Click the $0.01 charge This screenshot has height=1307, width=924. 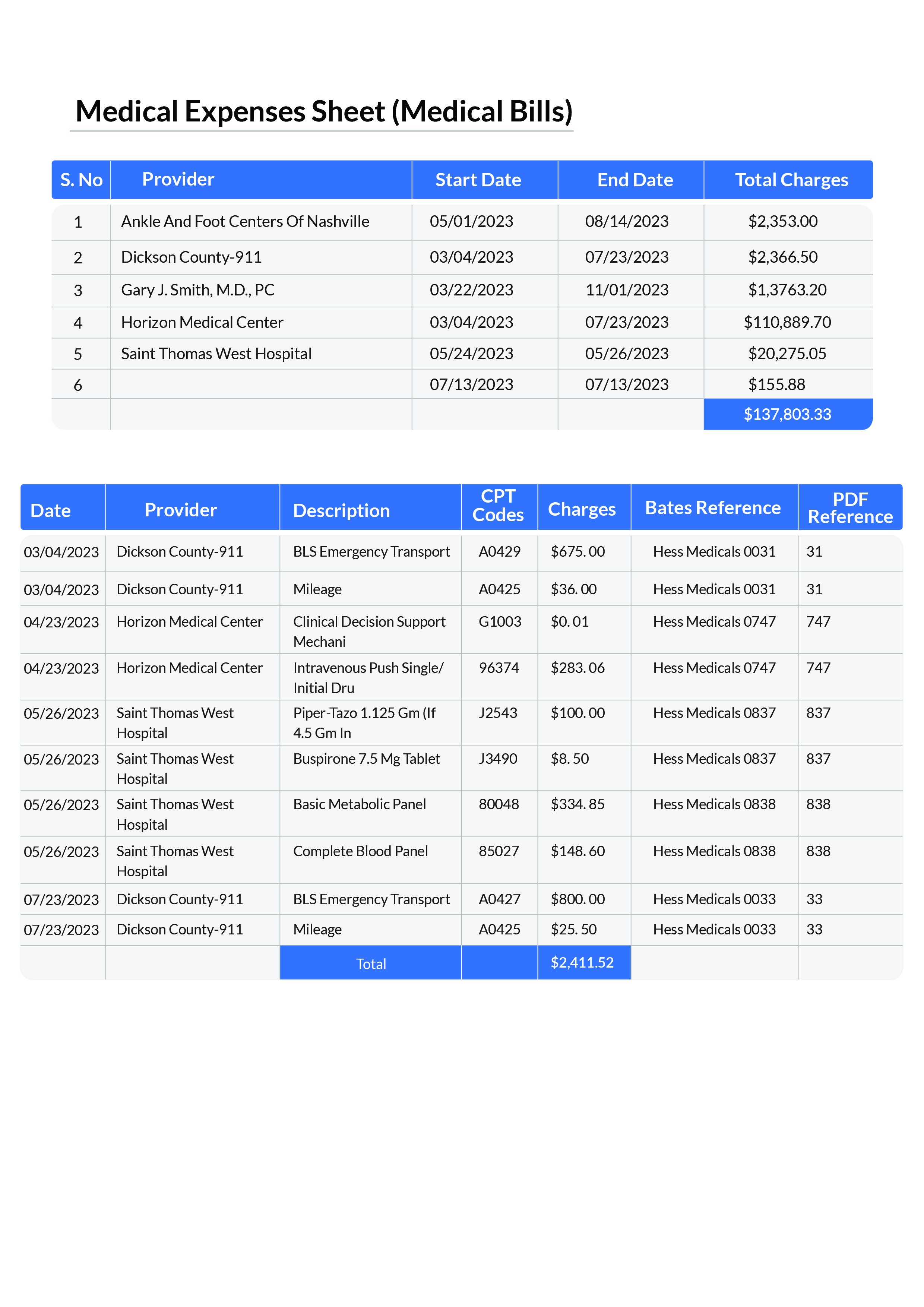(569, 621)
